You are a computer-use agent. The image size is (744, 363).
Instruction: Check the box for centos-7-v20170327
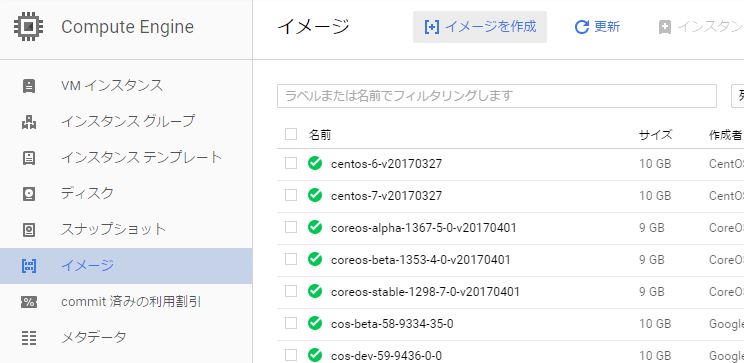click(291, 195)
